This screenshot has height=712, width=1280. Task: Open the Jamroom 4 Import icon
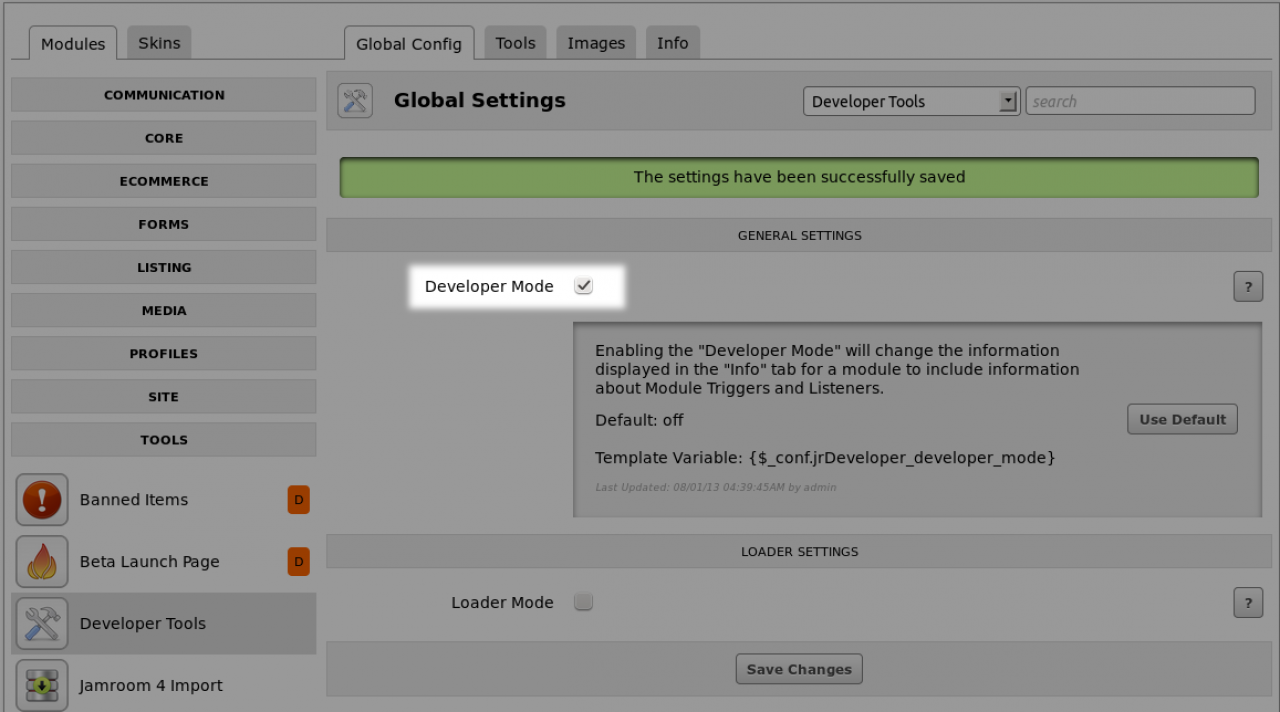pos(42,685)
